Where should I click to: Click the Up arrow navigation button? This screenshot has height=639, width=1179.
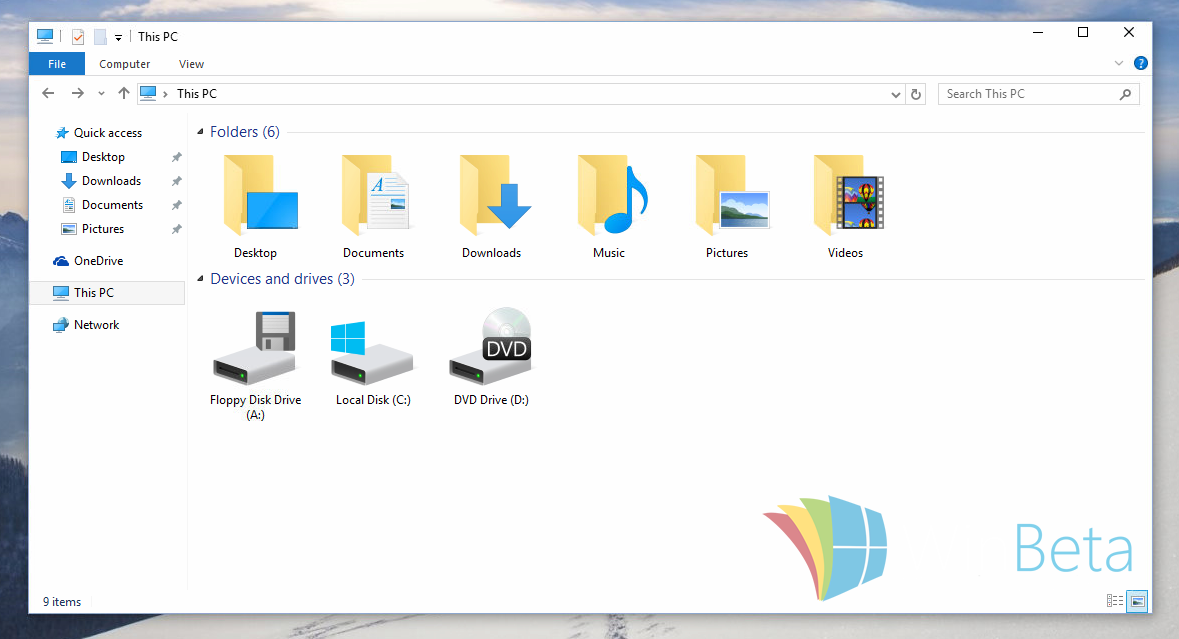[124, 94]
